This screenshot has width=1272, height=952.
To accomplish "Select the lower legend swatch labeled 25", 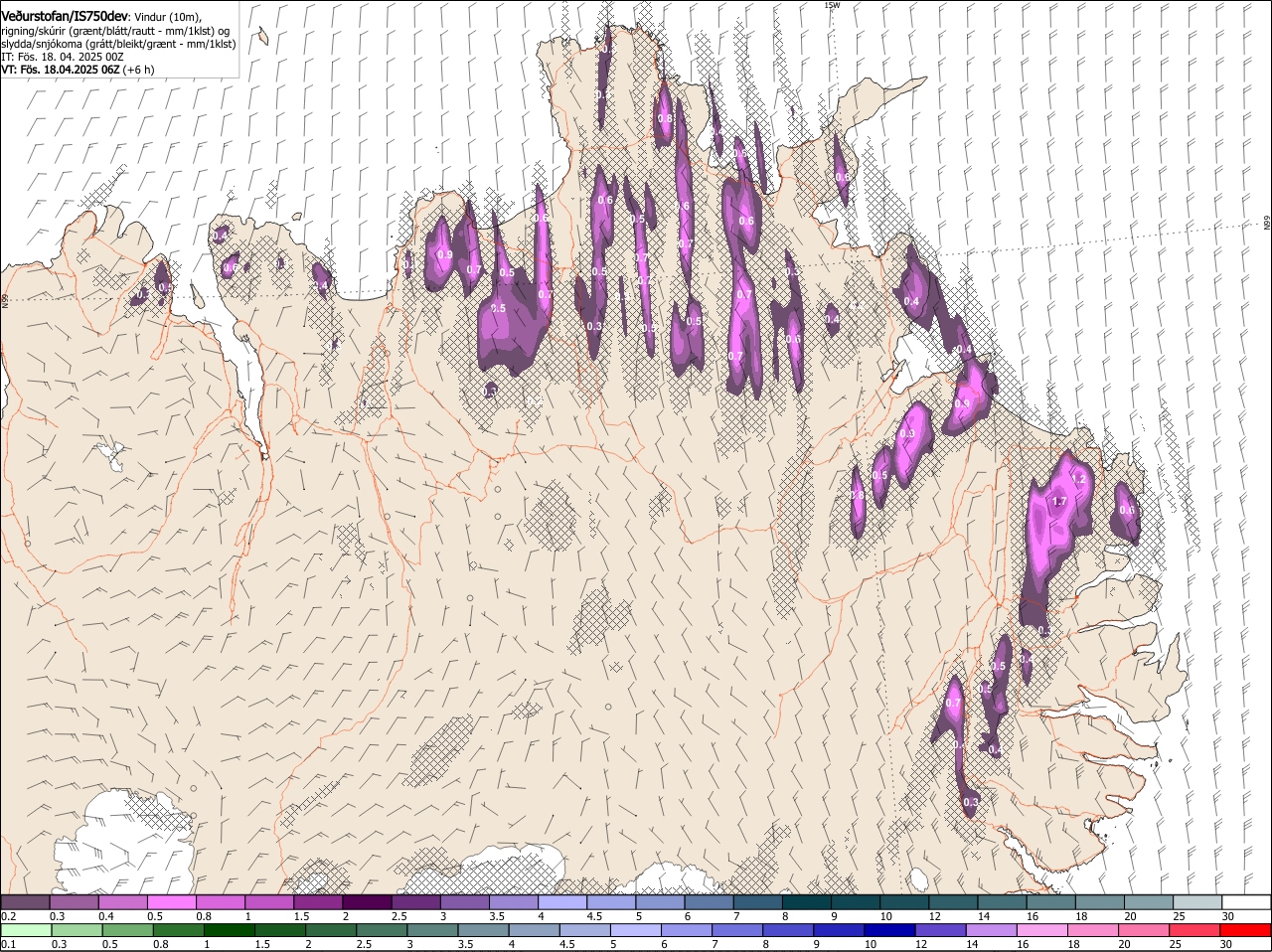I will (x=1195, y=930).
